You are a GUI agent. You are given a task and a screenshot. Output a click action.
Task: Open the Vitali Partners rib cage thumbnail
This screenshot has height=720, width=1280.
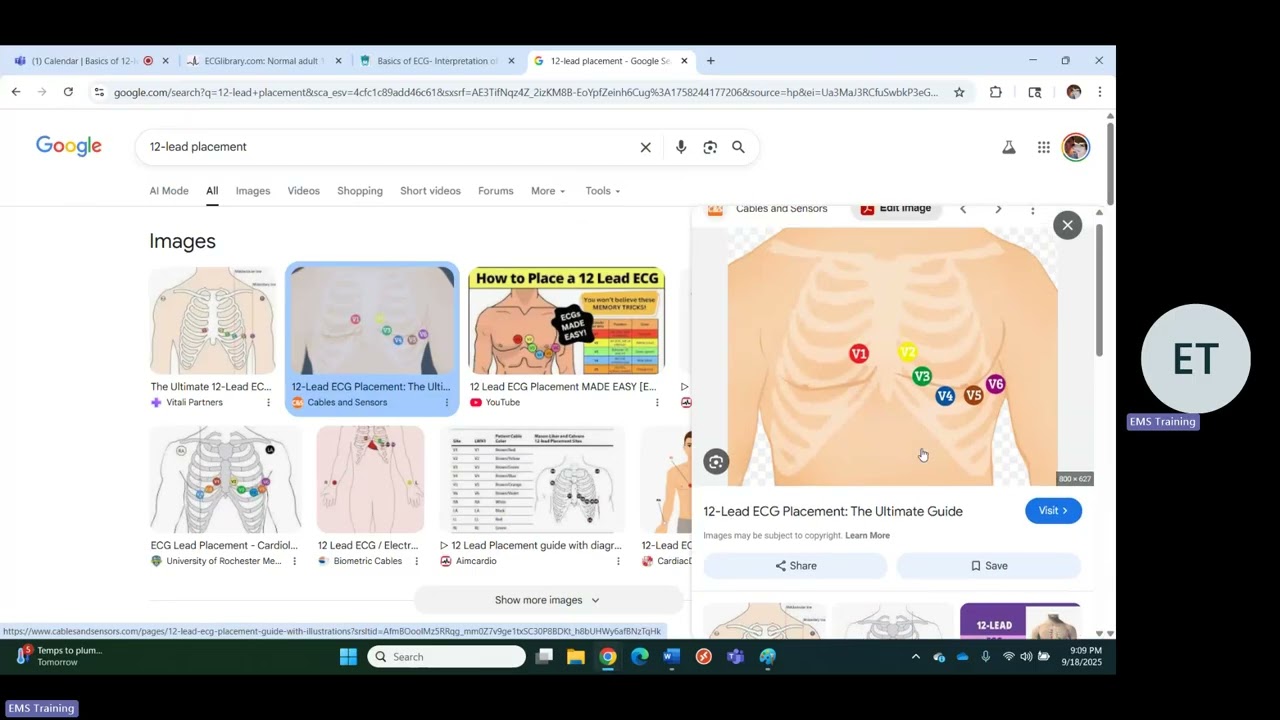212,321
